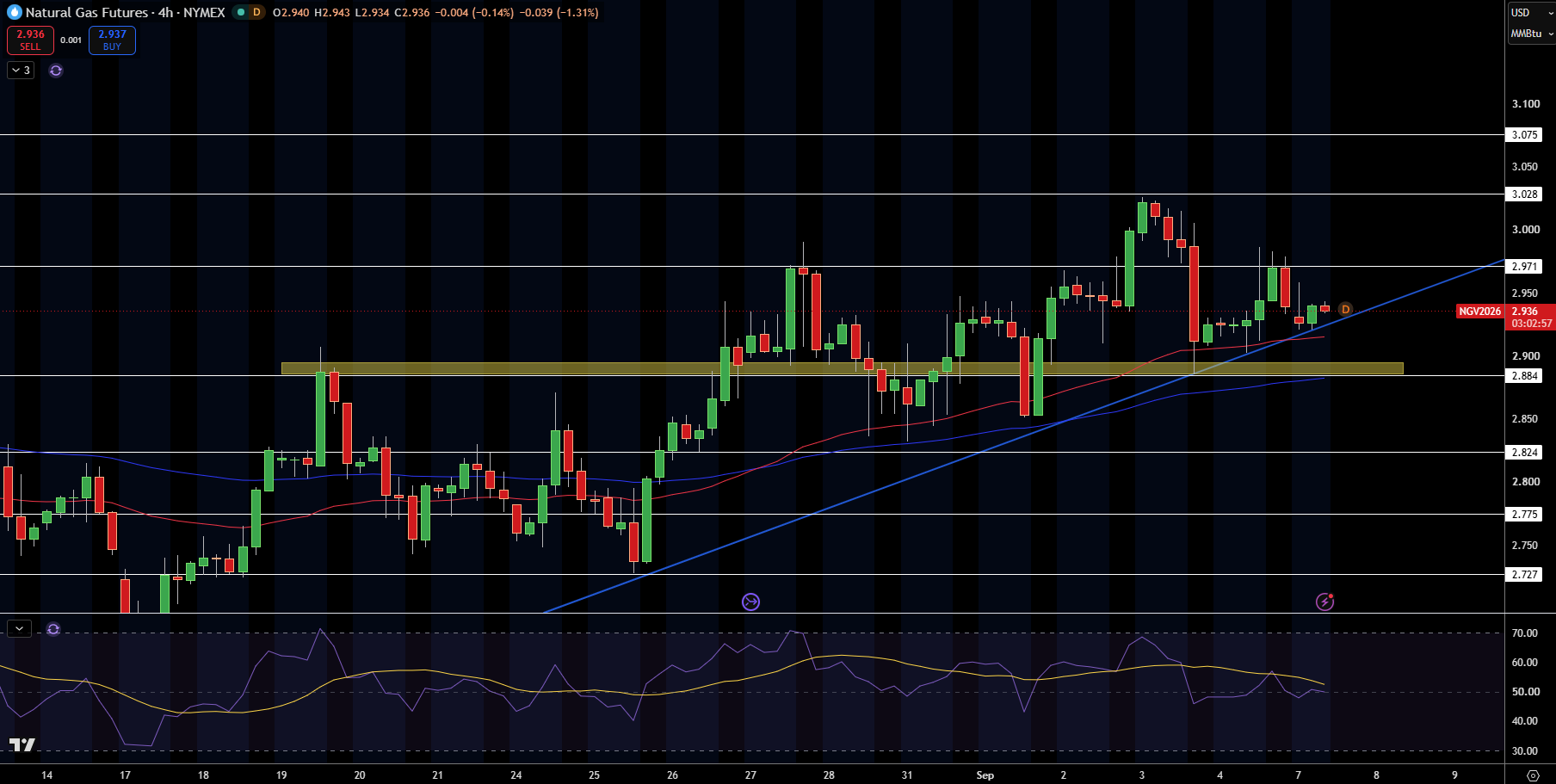Viewport: 1556px width, 784px height.
Task: Click the NGV2026 contract label
Action: (x=1480, y=312)
